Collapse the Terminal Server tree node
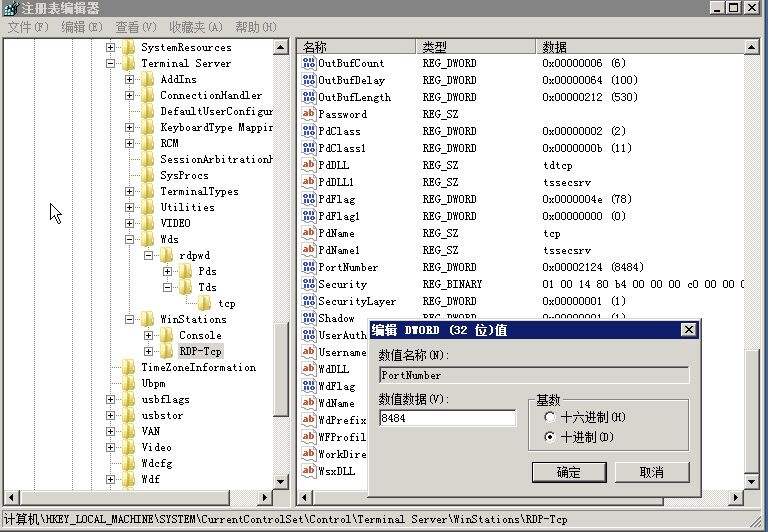This screenshot has width=768, height=532. [111, 63]
